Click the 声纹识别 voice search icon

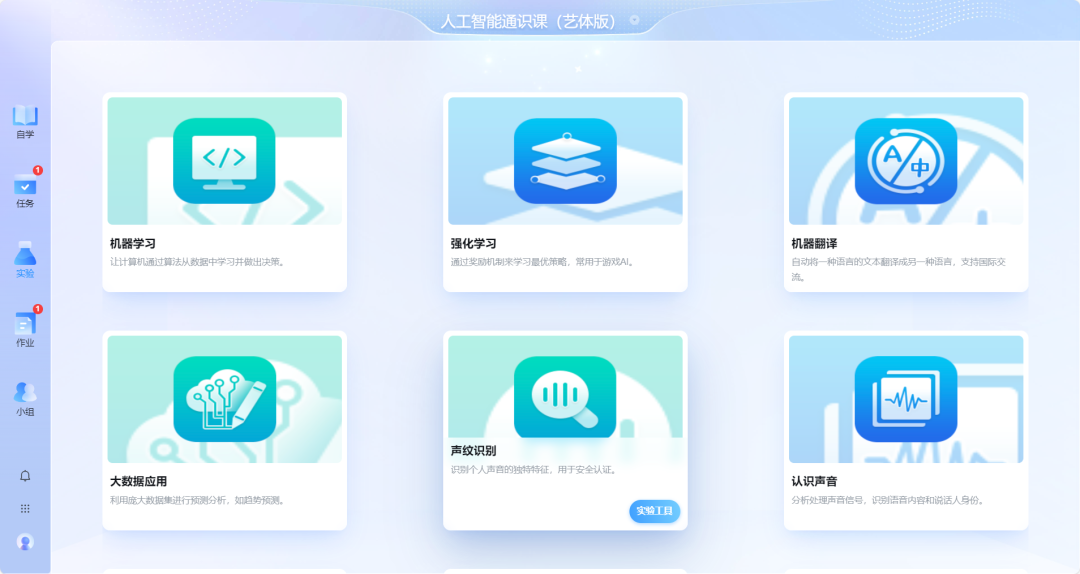pyautogui.click(x=565, y=397)
